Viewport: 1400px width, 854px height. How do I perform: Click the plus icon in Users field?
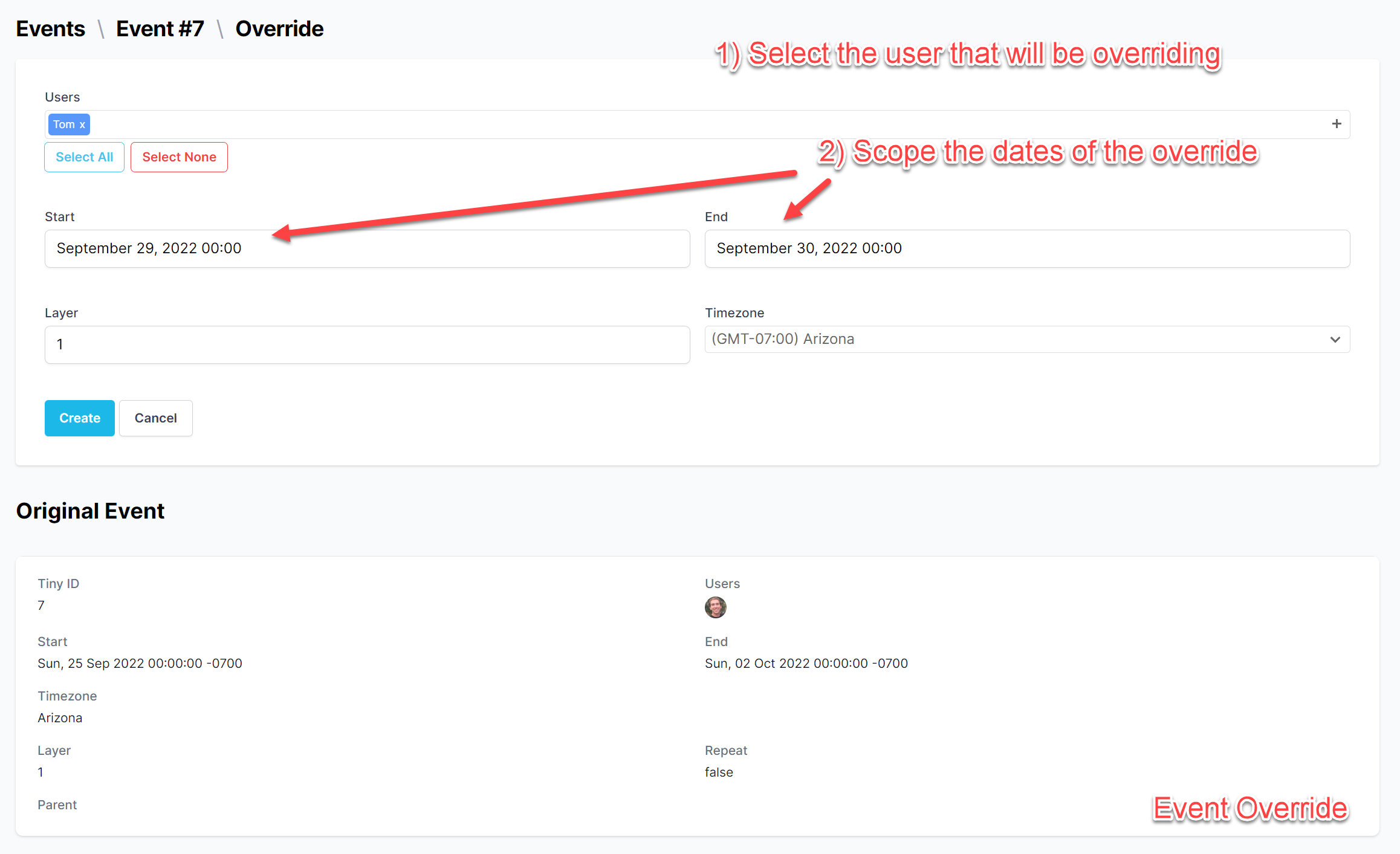click(x=1337, y=124)
